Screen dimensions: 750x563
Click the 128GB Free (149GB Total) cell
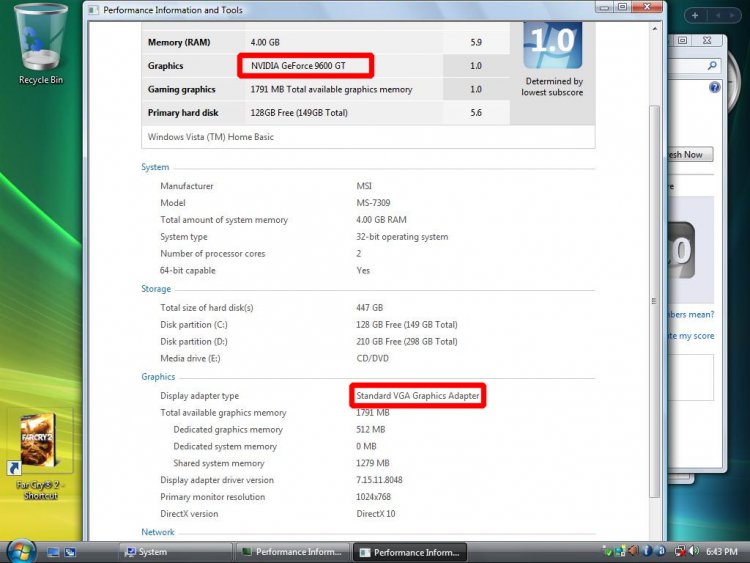pyautogui.click(x=299, y=113)
